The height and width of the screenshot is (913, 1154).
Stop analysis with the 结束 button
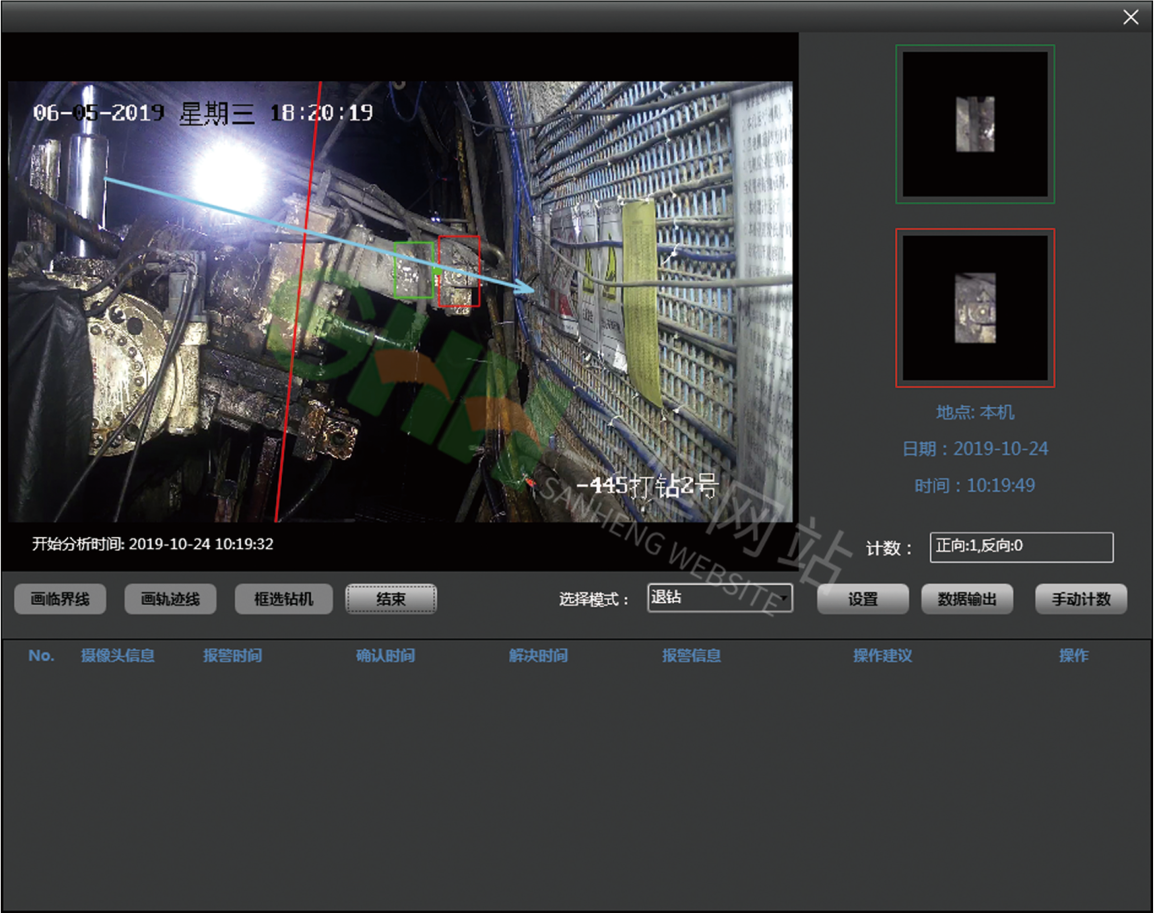(391, 599)
